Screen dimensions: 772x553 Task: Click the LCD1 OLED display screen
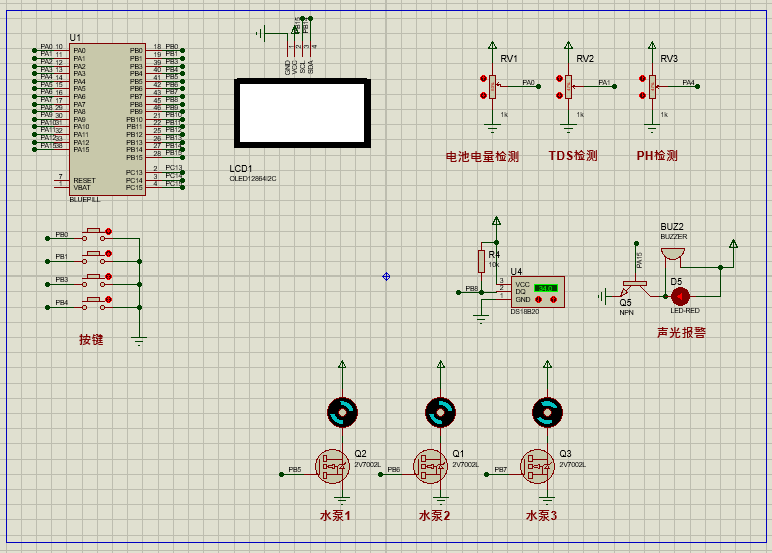point(302,113)
